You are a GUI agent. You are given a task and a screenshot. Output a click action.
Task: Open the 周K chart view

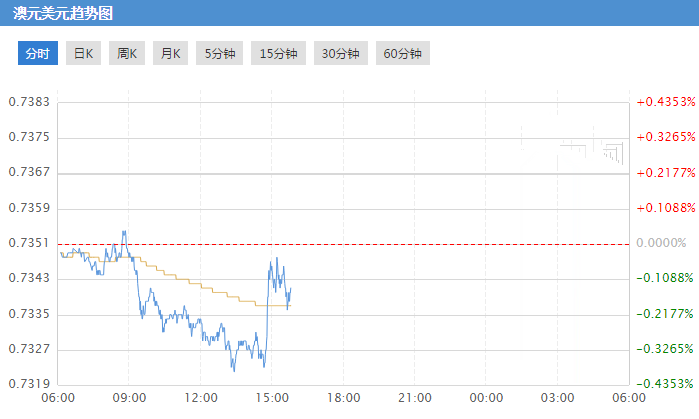point(126,54)
